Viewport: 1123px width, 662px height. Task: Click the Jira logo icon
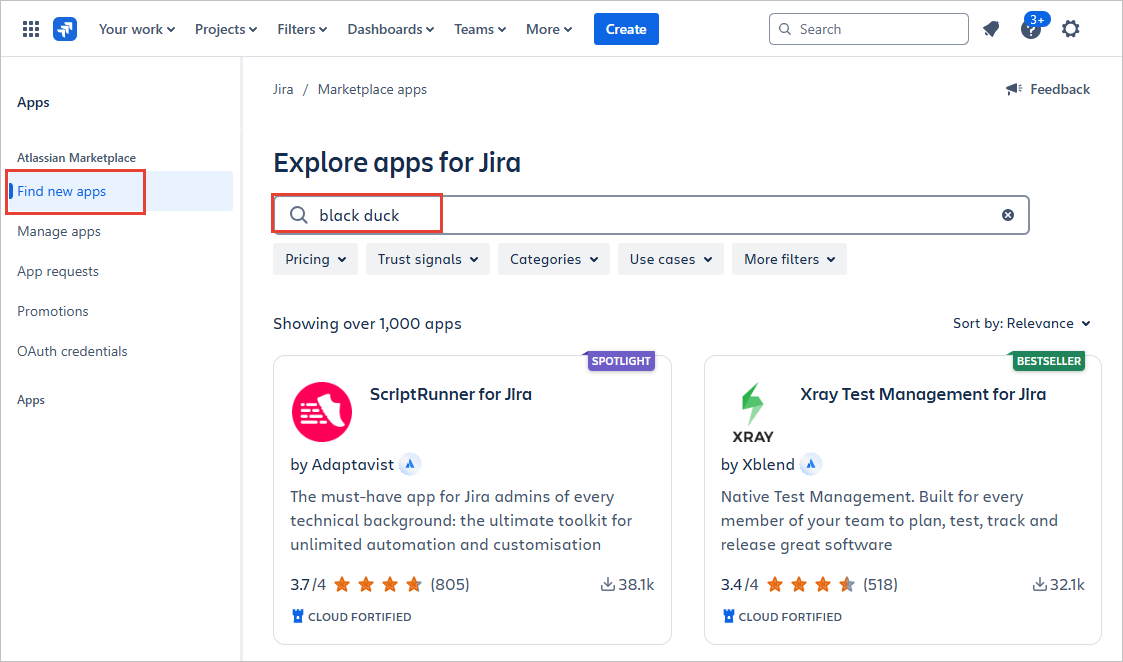[65, 29]
